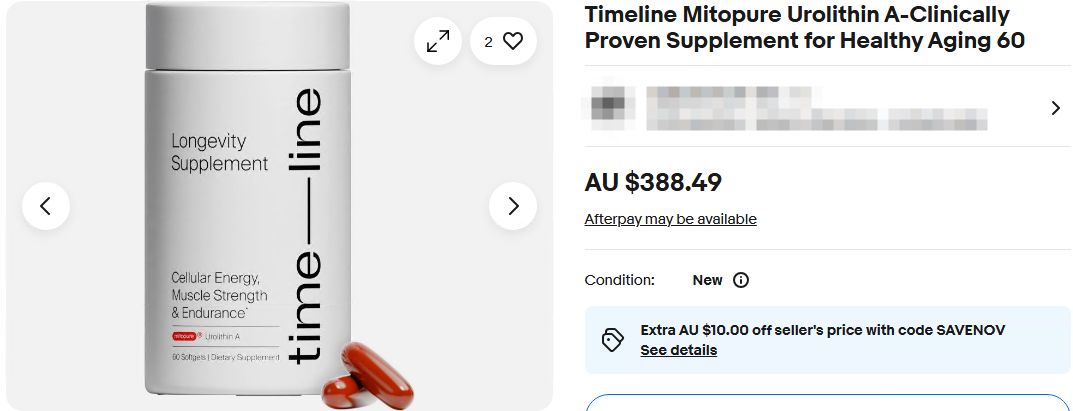Click the Timeline Mitopure product title
This screenshot has height=411, width=1073.
804,28
